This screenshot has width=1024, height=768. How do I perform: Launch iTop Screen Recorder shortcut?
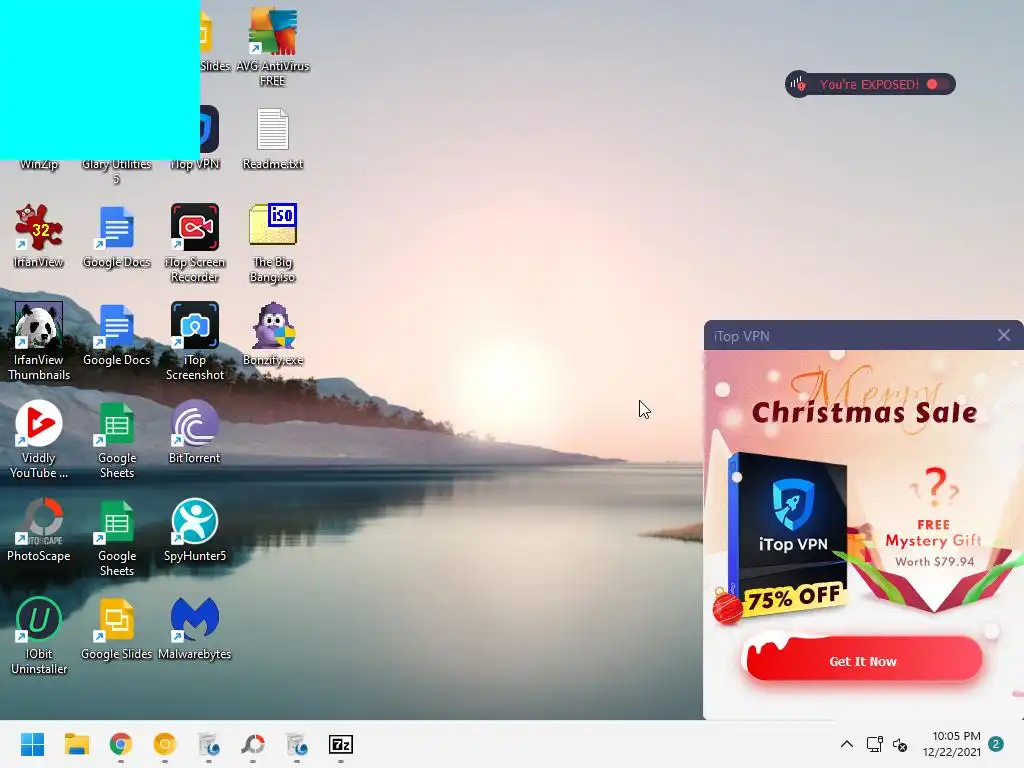click(195, 227)
